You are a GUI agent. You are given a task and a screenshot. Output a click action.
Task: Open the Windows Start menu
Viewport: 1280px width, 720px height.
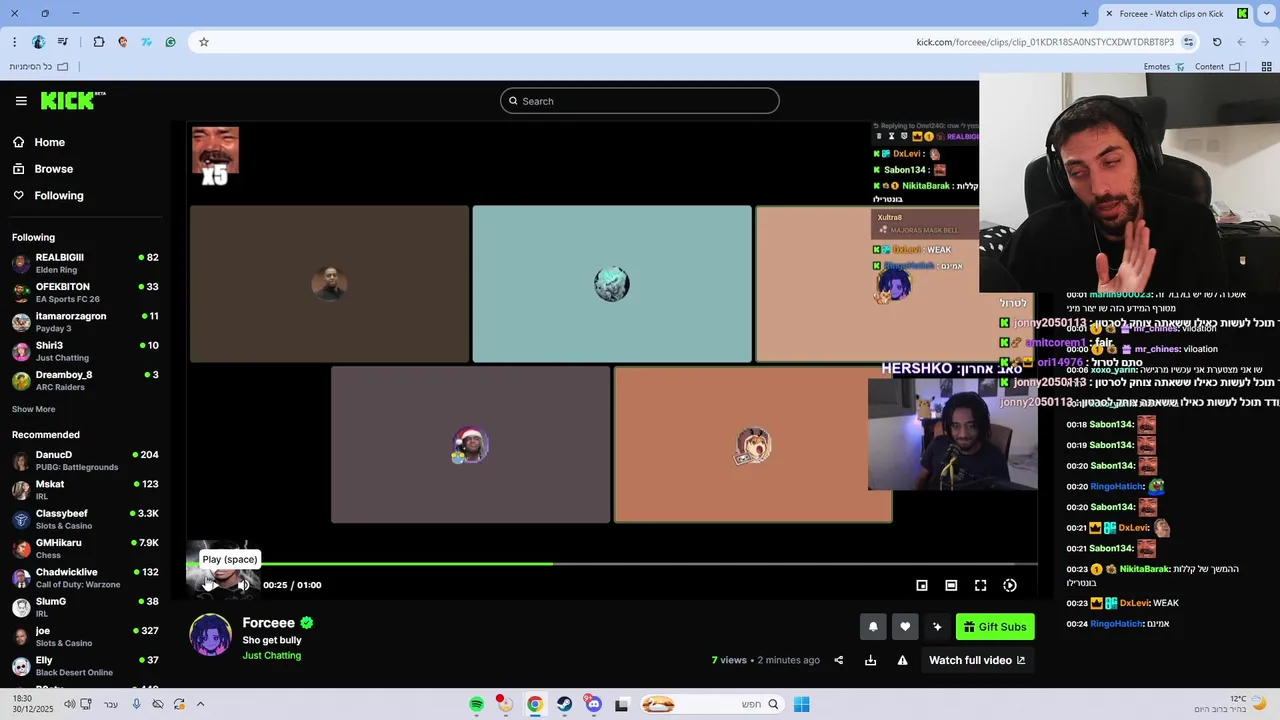[801, 705]
